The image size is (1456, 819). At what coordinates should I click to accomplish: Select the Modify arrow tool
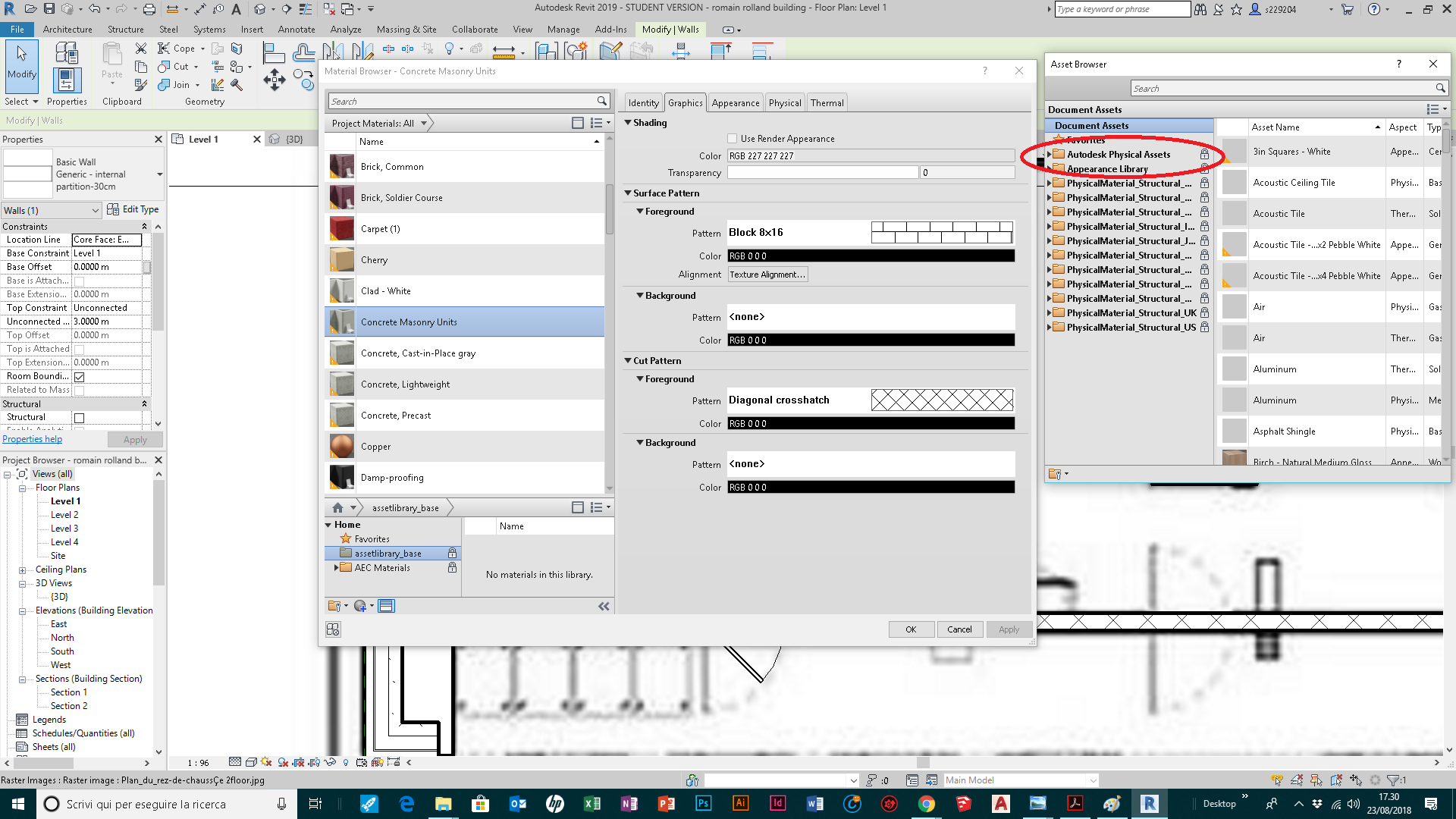pos(21,67)
